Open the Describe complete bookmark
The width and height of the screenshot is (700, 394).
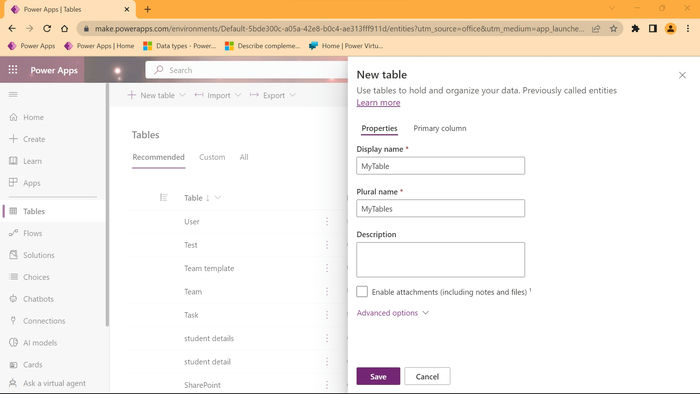pos(262,46)
